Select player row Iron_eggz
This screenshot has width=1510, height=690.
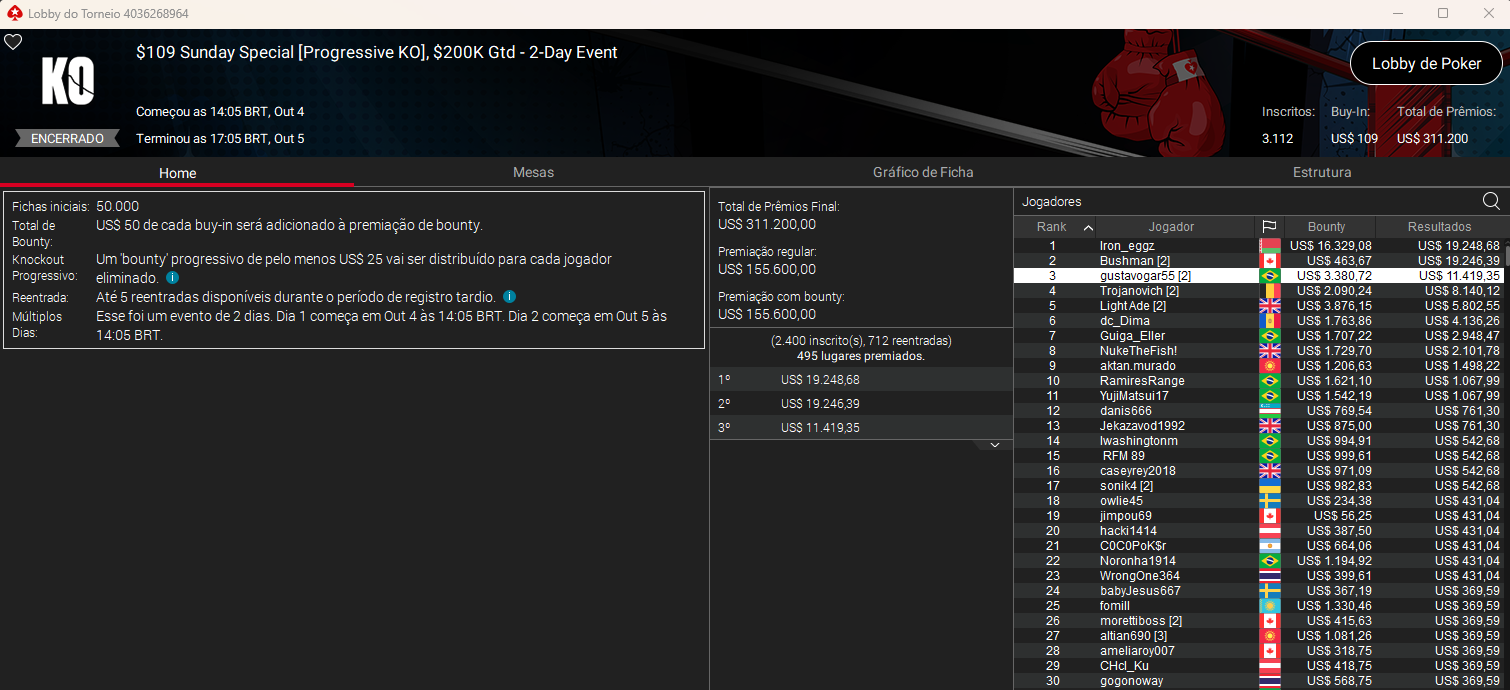1258,246
